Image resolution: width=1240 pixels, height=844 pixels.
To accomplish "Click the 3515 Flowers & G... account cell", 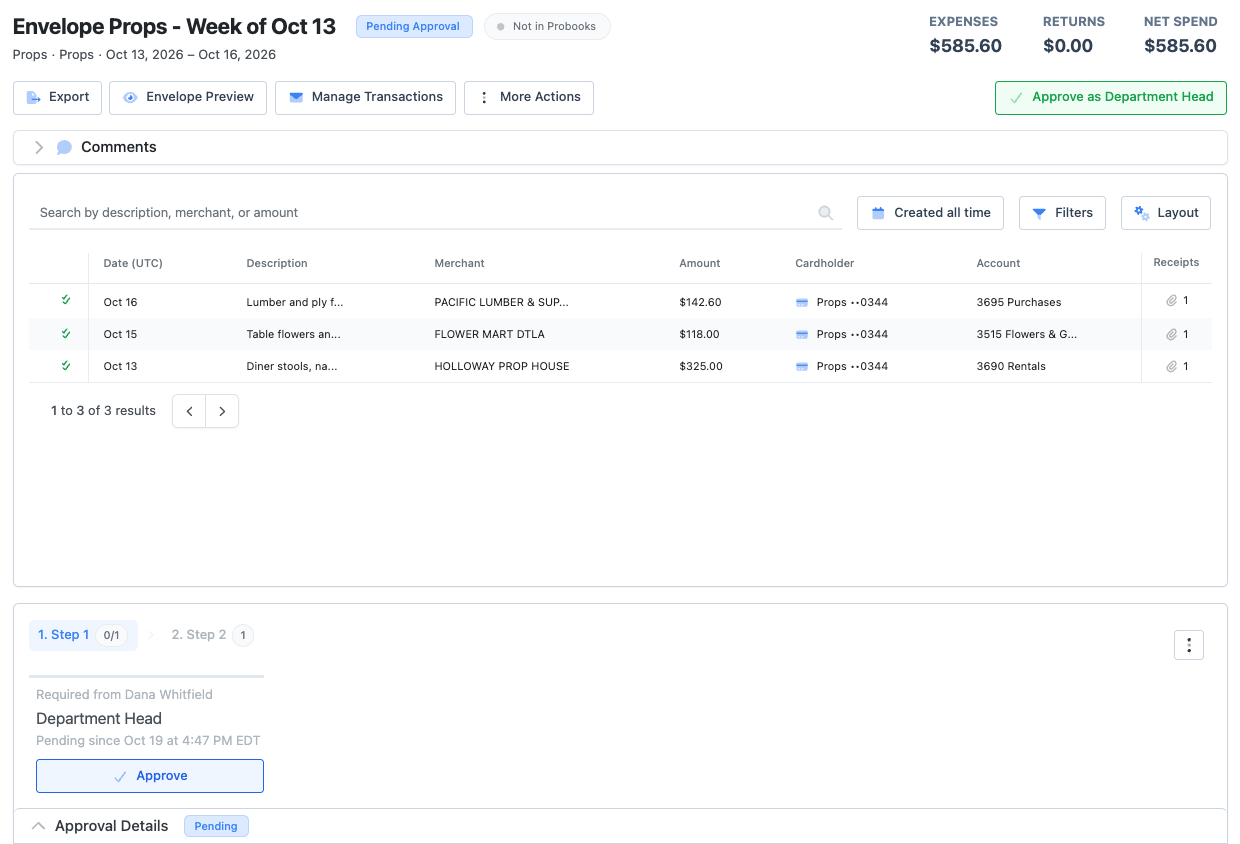I will [x=1027, y=334].
